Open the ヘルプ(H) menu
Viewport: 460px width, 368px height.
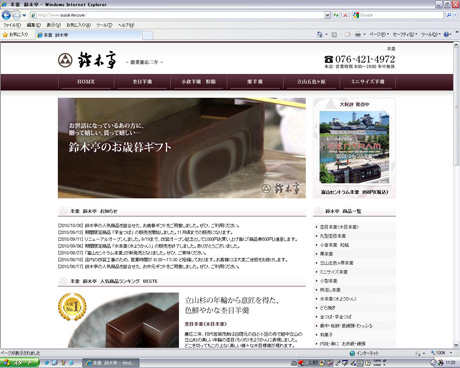(125, 25)
